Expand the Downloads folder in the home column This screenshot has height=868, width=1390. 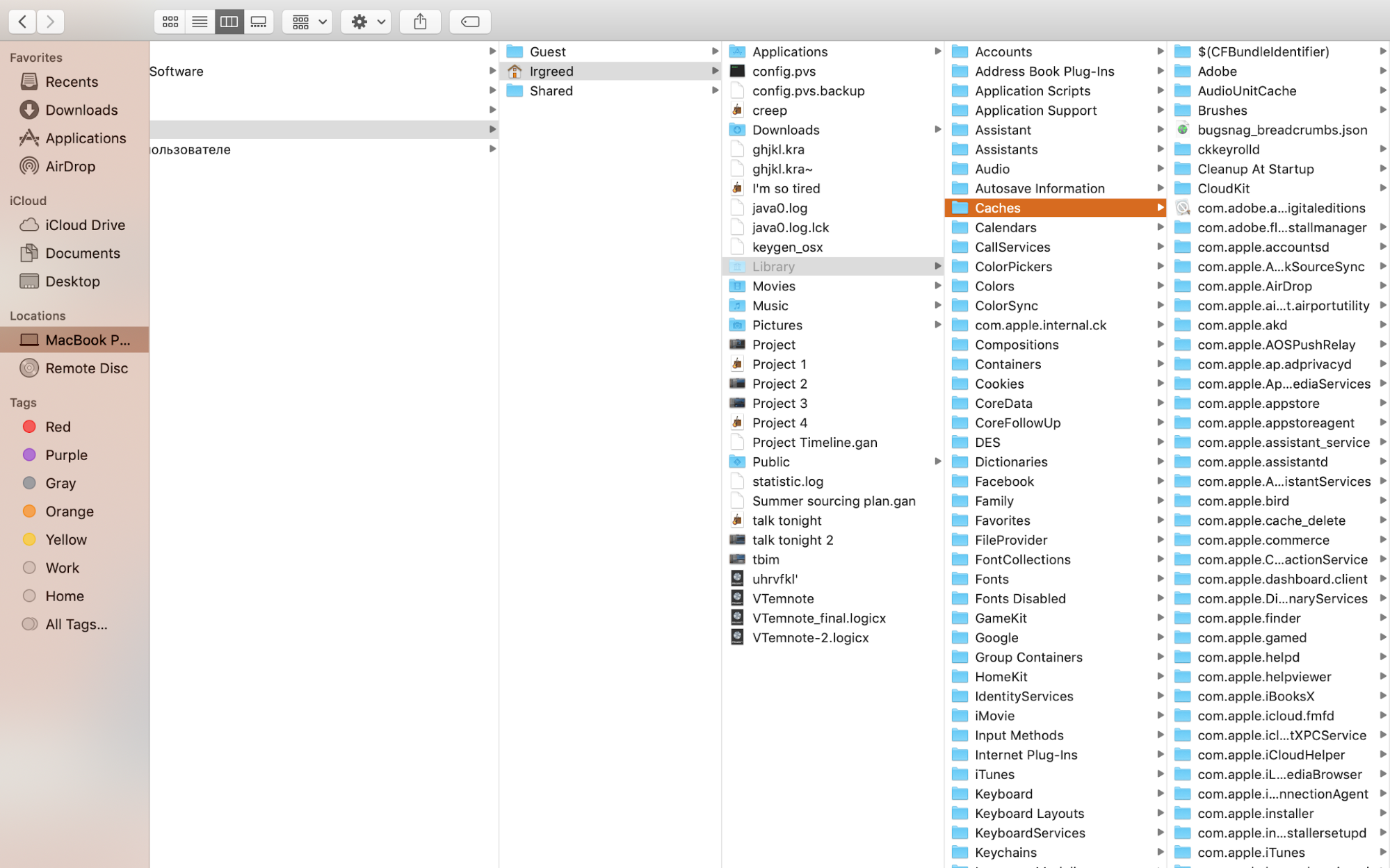[x=937, y=129]
